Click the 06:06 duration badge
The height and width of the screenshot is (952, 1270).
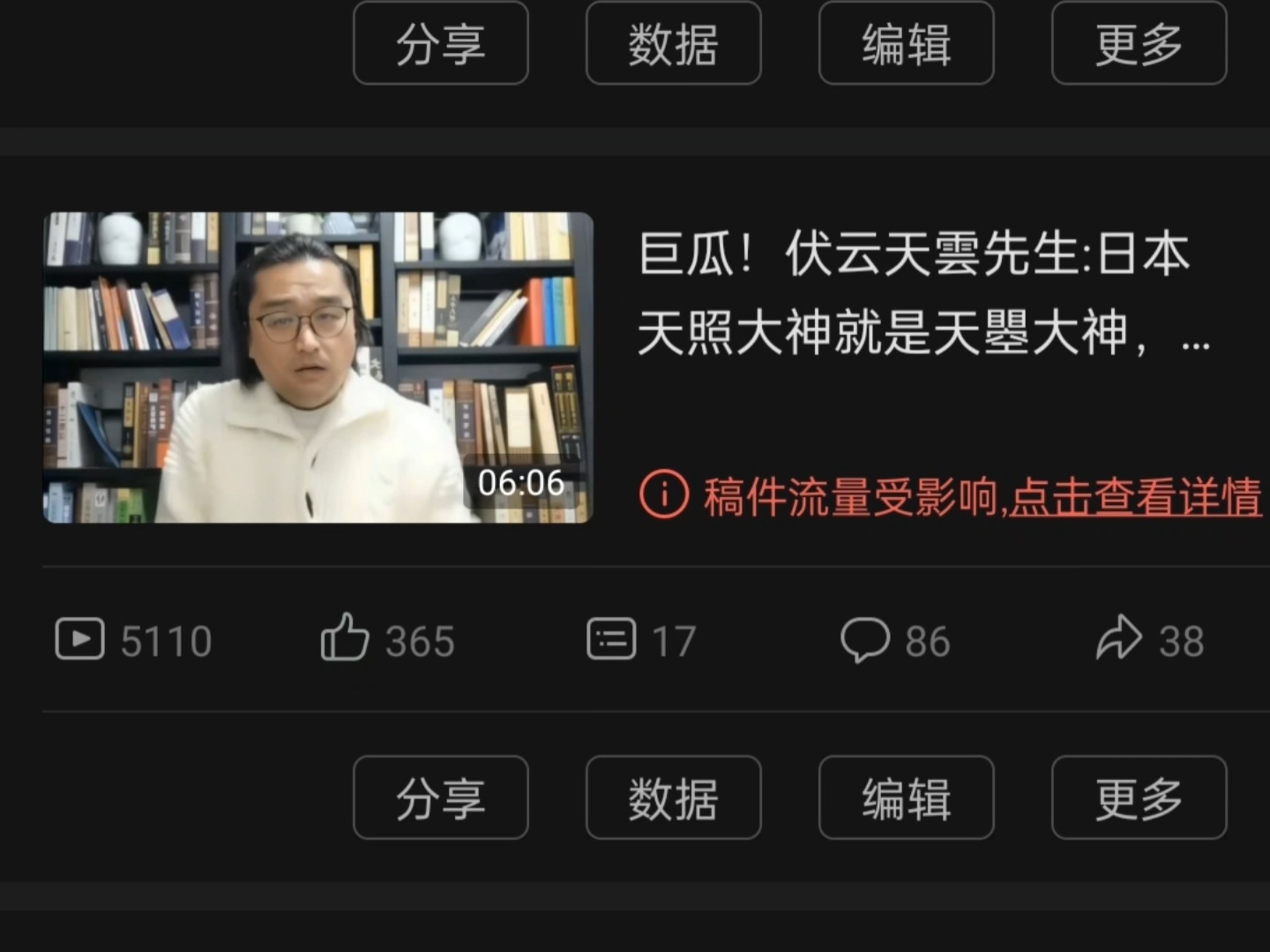pos(521,483)
